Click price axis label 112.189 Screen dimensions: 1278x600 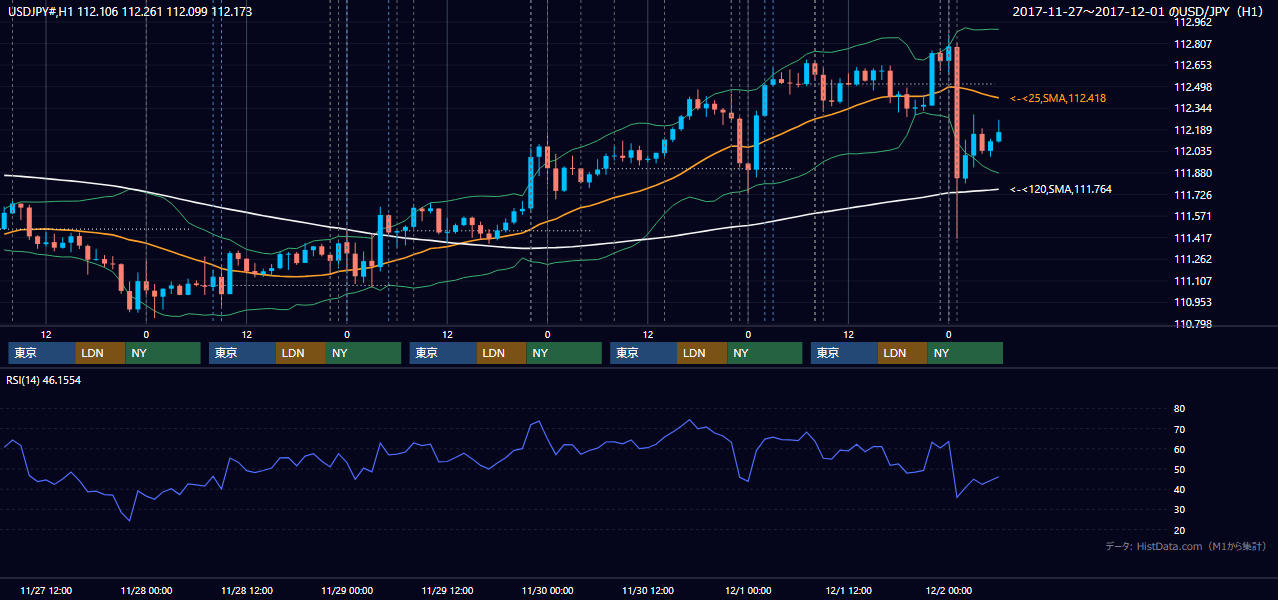(1192, 130)
